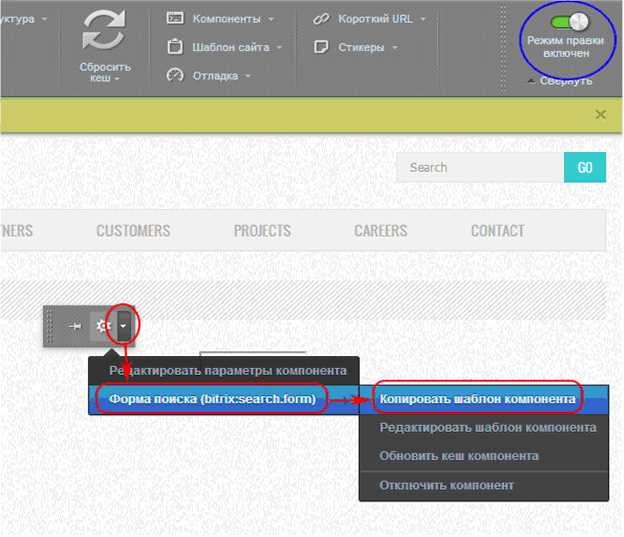Select Форма поиска (bitrix:search.form) item
624x537 pixels.
pyautogui.click(x=224, y=399)
